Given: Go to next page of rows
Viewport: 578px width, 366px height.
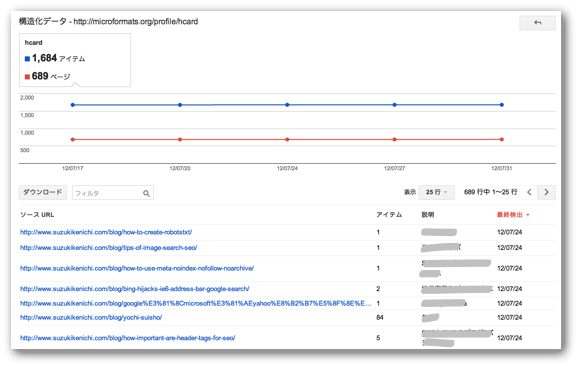Looking at the screenshot, I should coord(546,192).
